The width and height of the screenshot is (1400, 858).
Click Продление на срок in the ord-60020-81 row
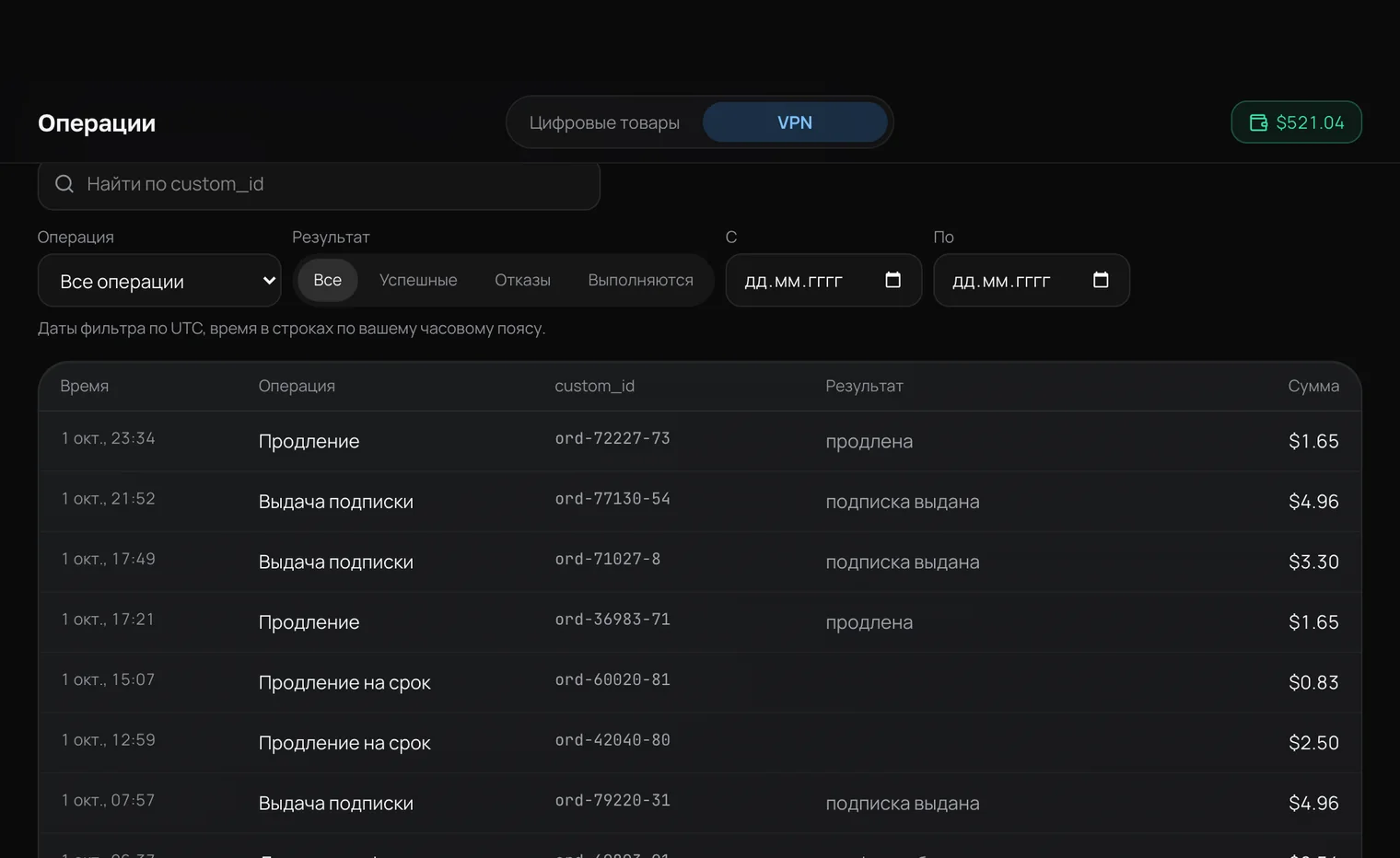coord(344,682)
